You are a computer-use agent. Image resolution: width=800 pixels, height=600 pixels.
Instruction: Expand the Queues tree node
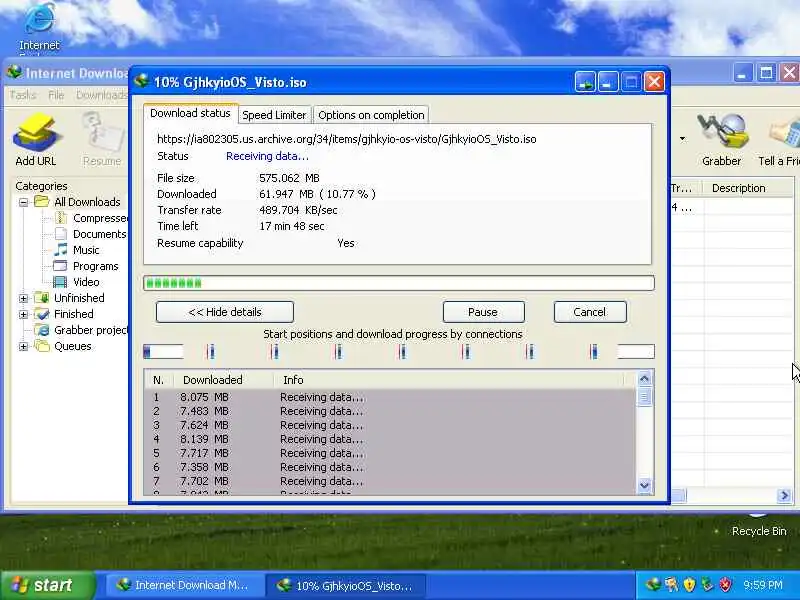[x=23, y=346]
